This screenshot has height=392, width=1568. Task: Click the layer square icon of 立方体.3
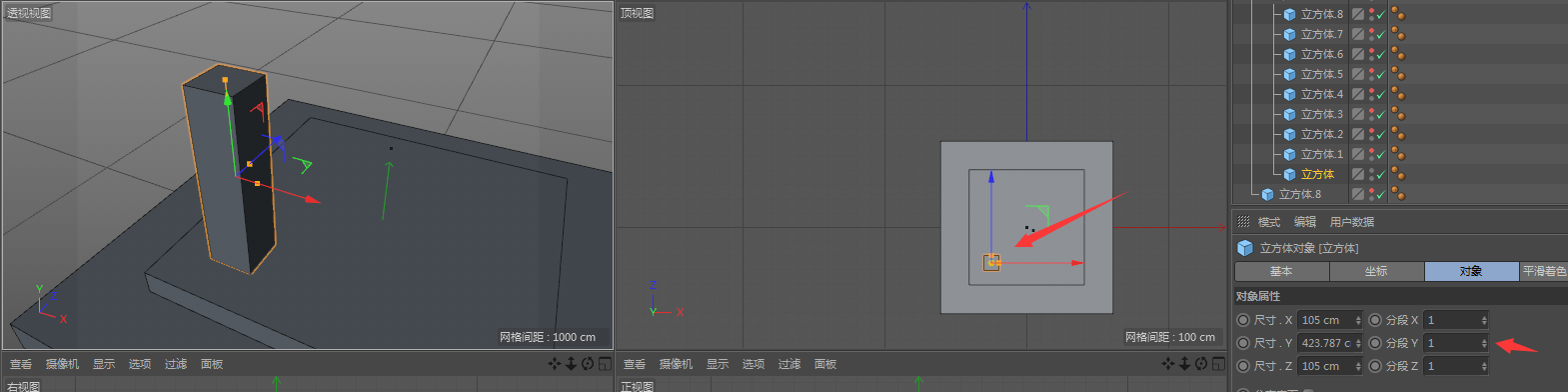point(1358,114)
